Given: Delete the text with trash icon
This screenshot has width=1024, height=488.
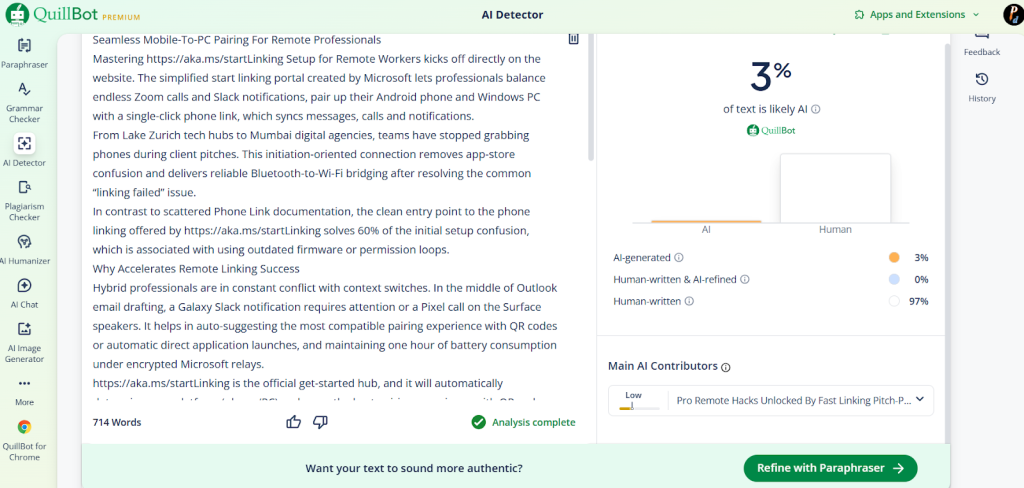Looking at the screenshot, I should 573,39.
